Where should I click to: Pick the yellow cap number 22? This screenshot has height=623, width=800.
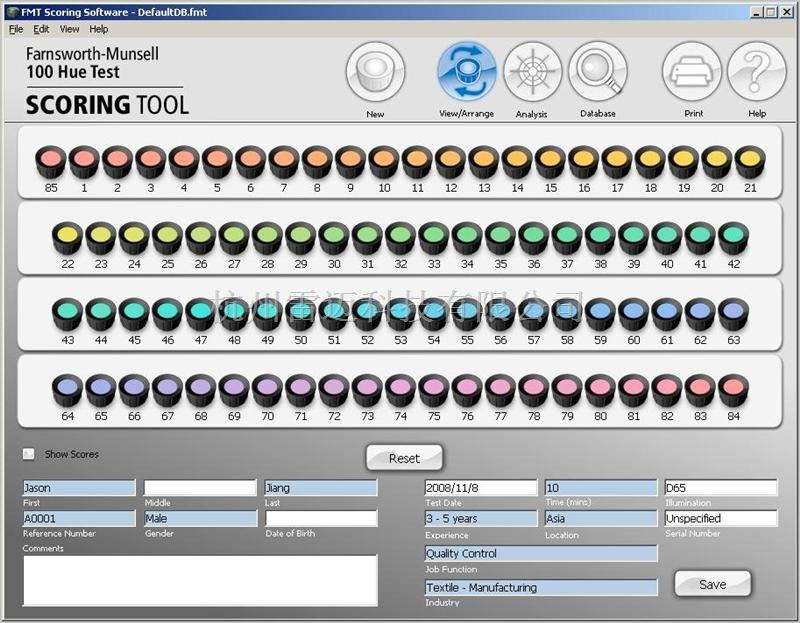[x=67, y=238]
